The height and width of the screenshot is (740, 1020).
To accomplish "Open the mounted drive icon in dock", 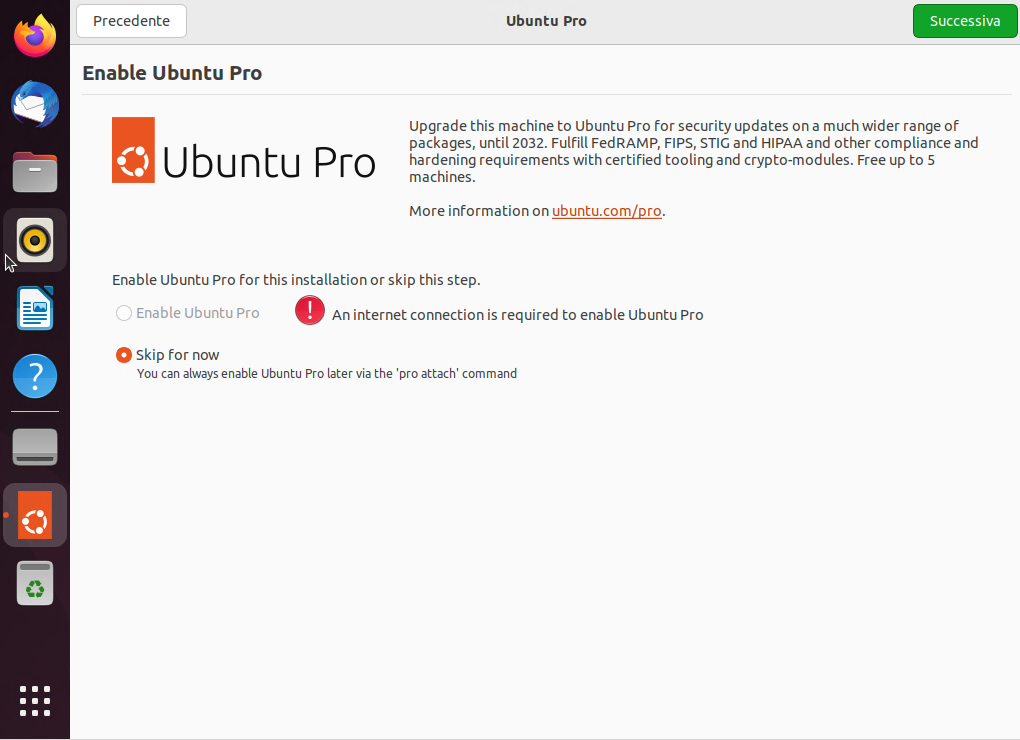I will 35,447.
